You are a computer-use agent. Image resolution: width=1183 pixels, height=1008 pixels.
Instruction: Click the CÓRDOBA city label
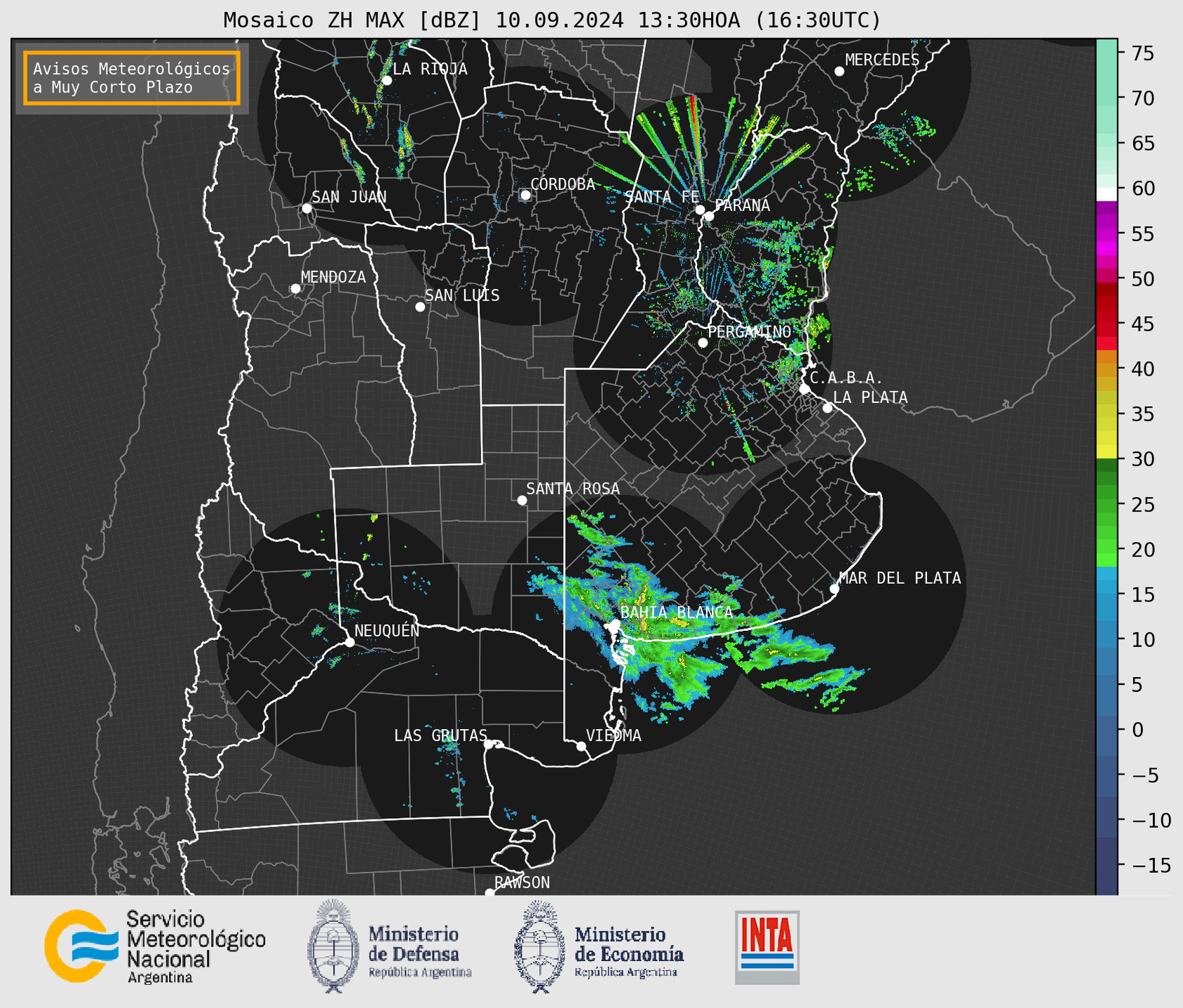[x=563, y=184]
